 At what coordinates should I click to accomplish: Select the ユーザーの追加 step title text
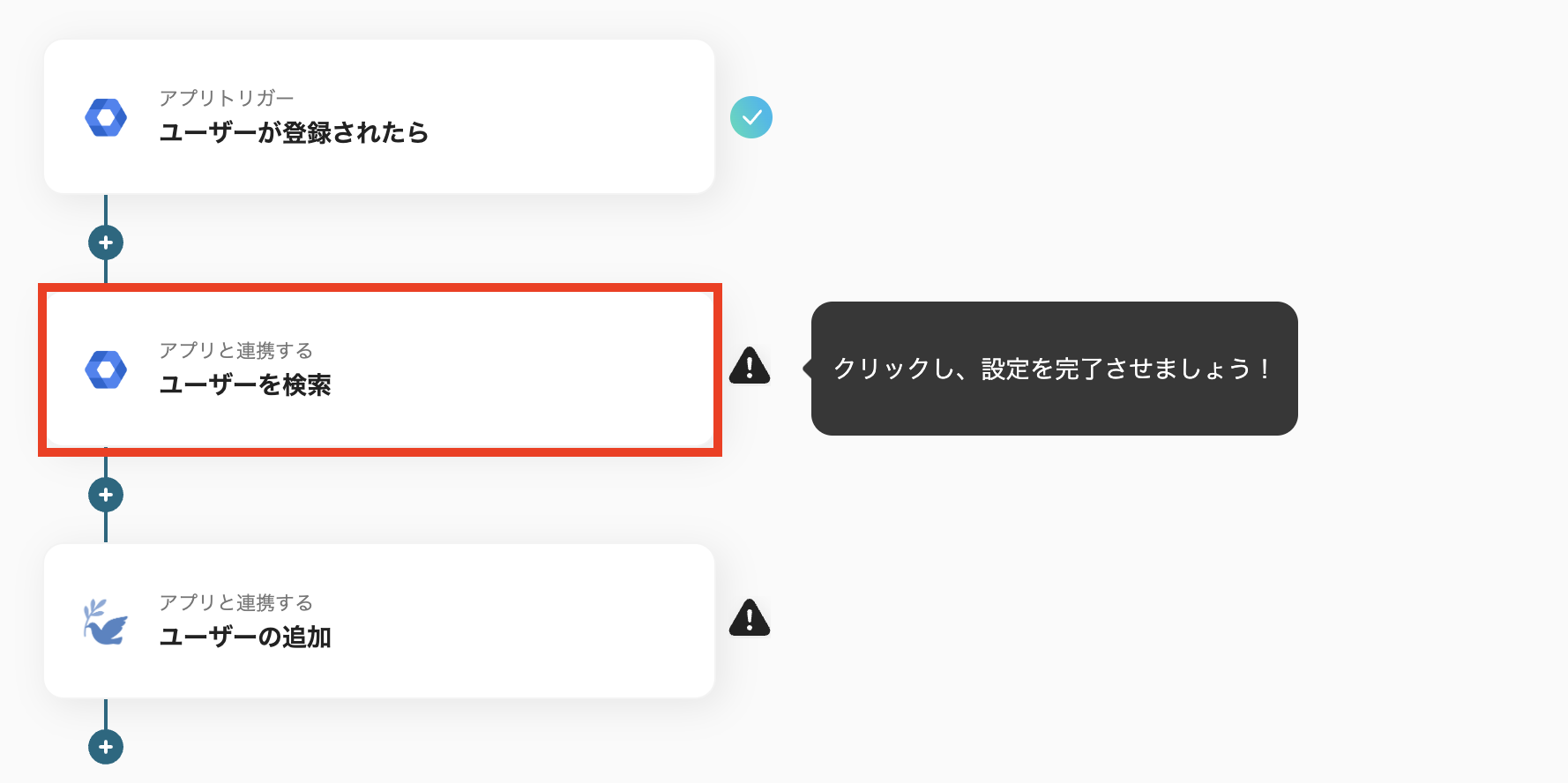[245, 638]
